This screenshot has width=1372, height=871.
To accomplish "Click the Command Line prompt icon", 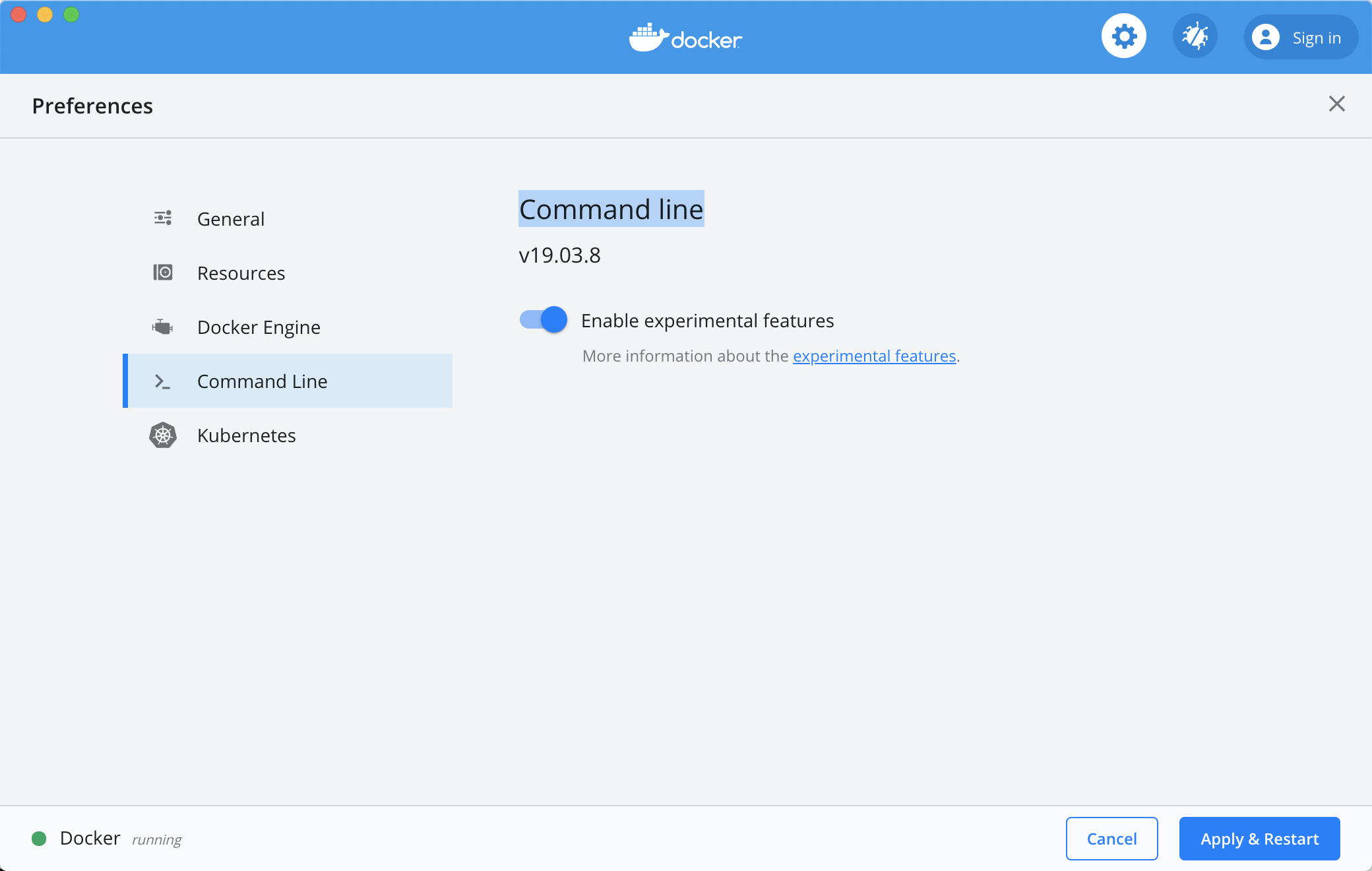I will (163, 381).
